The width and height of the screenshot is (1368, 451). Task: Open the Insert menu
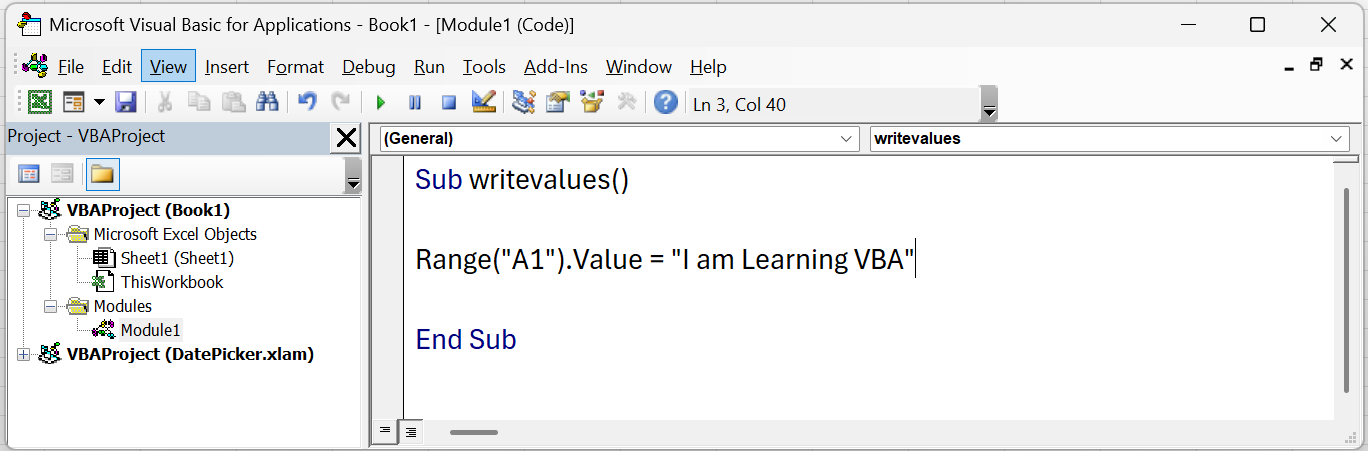click(x=227, y=67)
